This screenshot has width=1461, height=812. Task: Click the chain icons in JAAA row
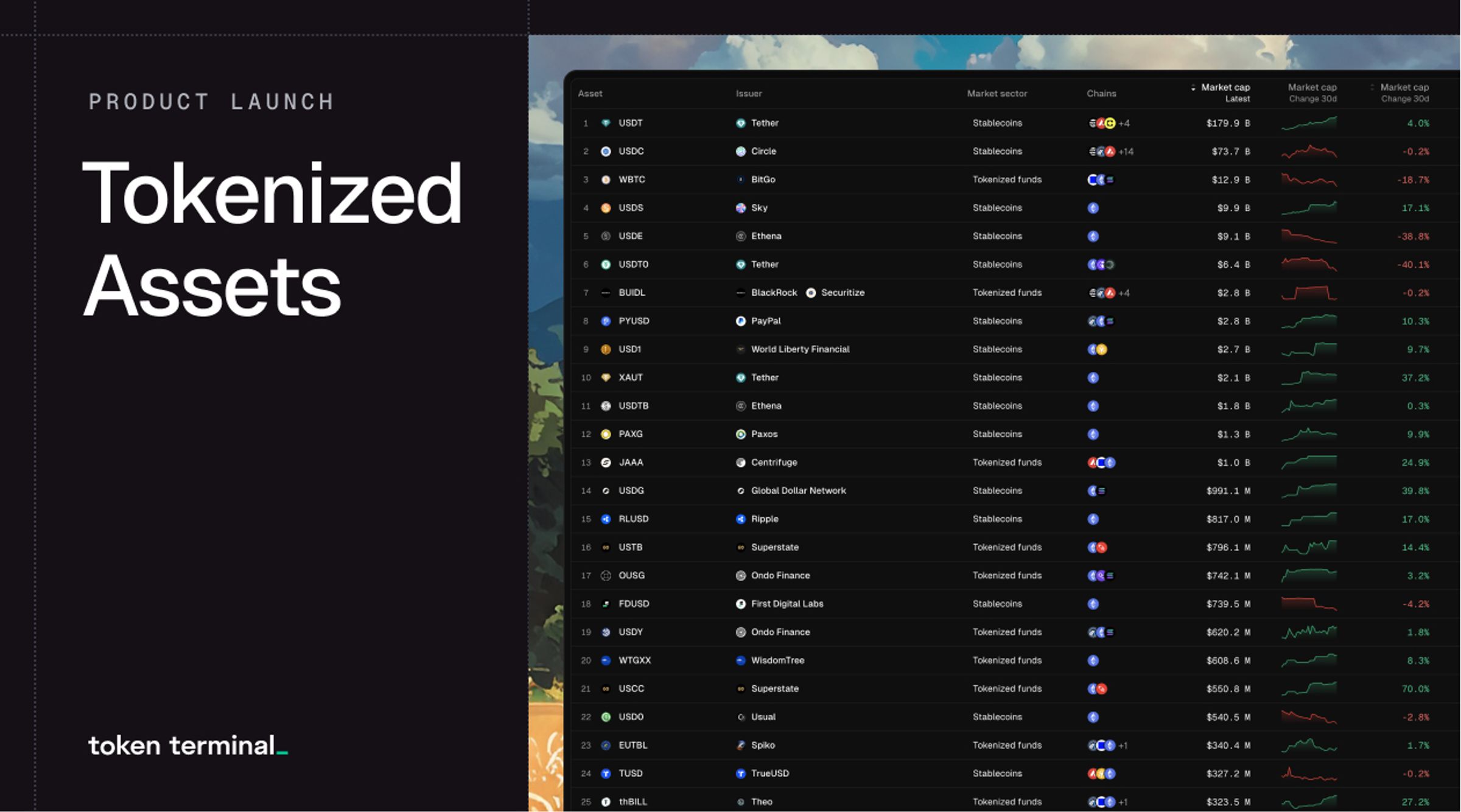[x=1102, y=463]
